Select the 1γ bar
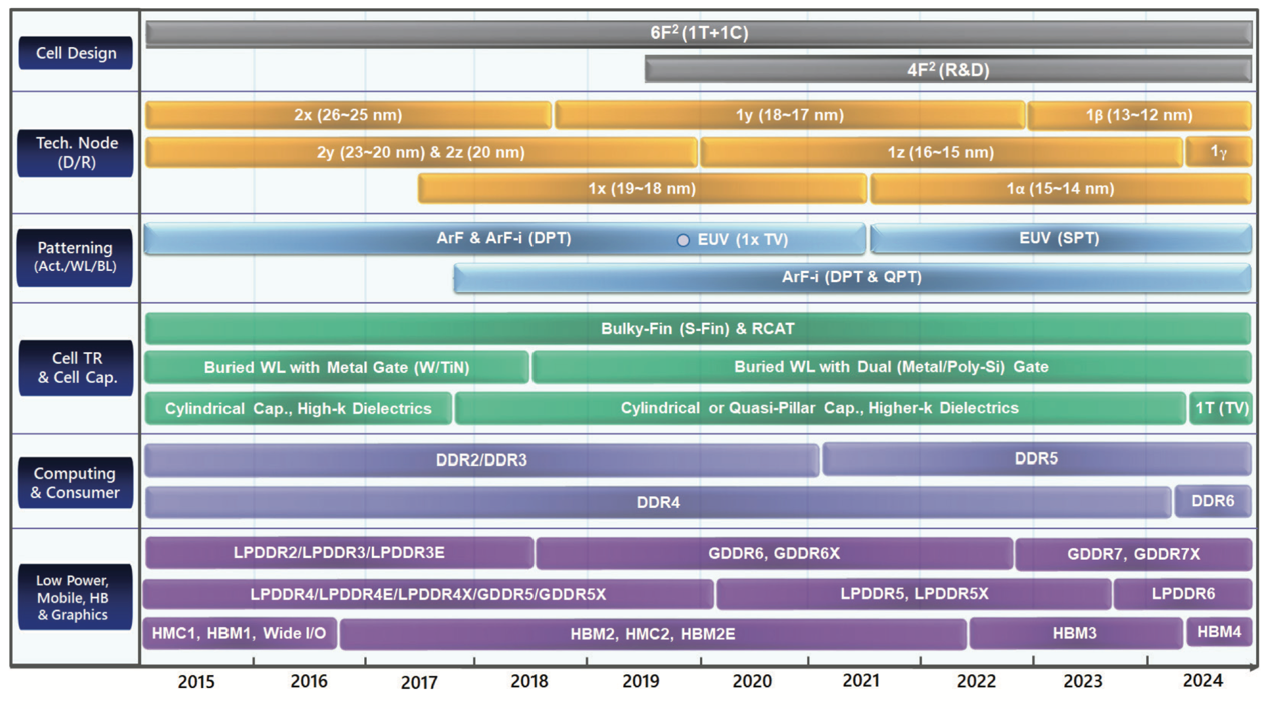This screenshot has width=1268, height=709. 1218,152
